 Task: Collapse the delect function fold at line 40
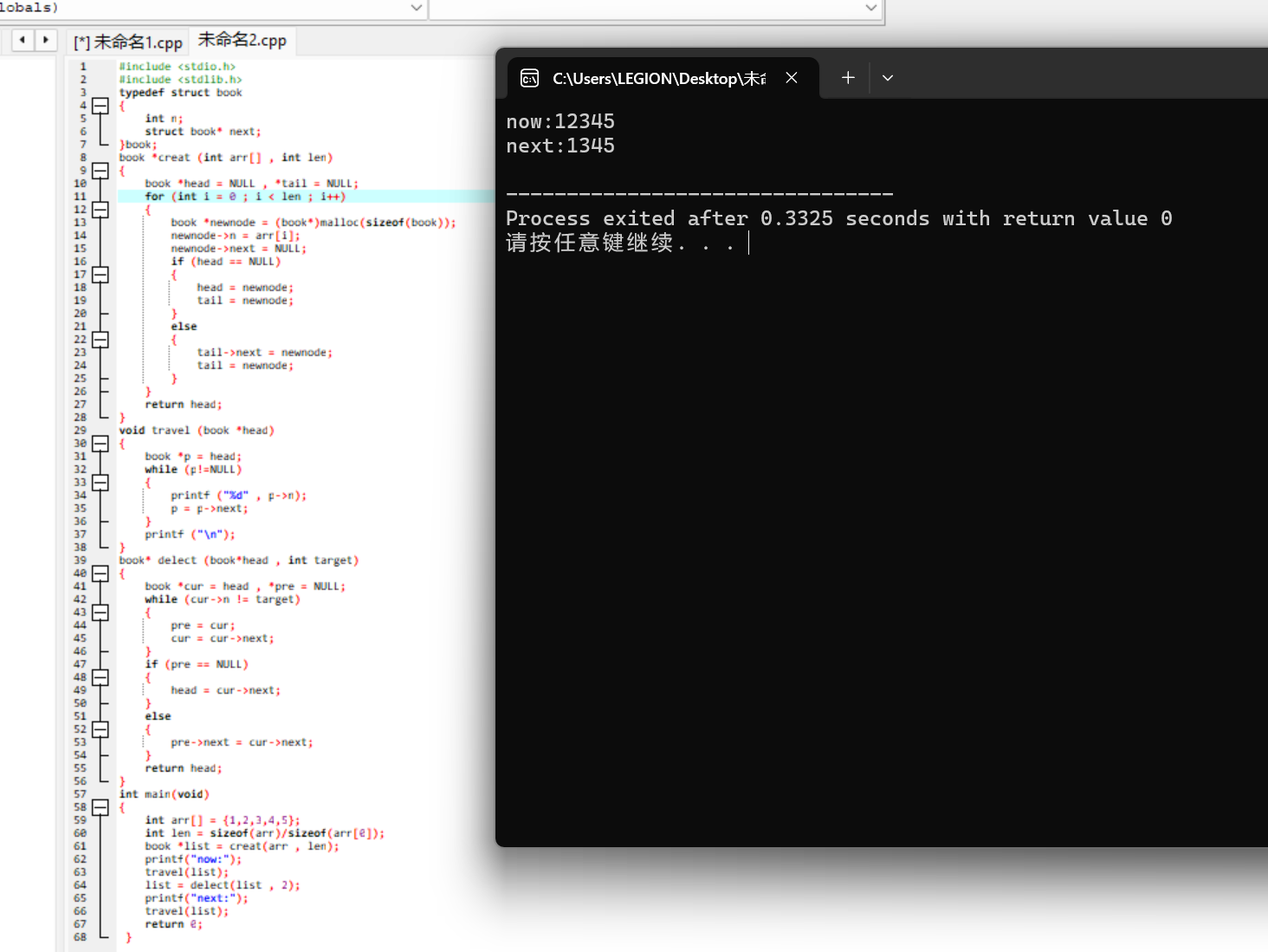tap(100, 573)
